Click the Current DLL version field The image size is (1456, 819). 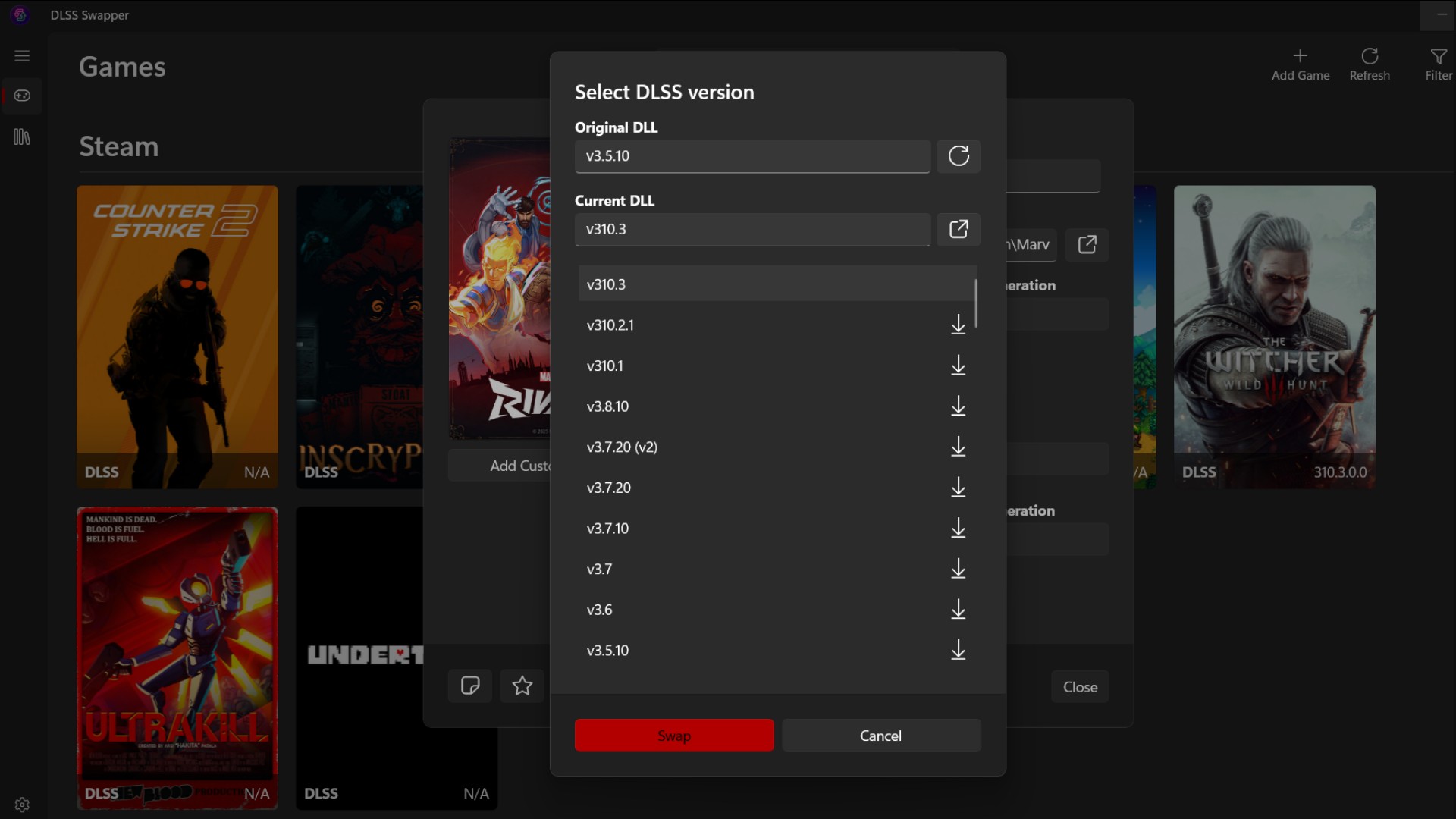(x=752, y=229)
